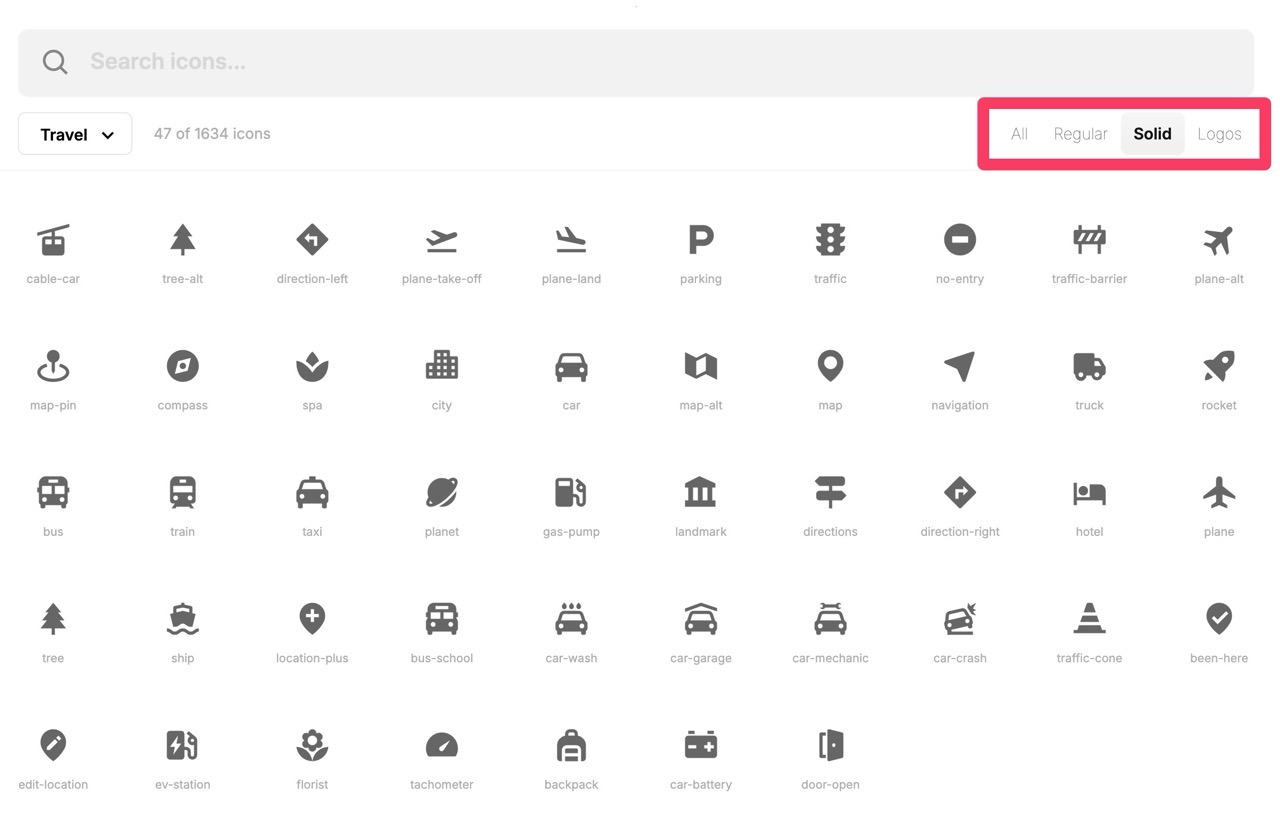Viewport: 1280px width, 822px height.
Task: Click the gas-pump icon
Action: point(571,493)
